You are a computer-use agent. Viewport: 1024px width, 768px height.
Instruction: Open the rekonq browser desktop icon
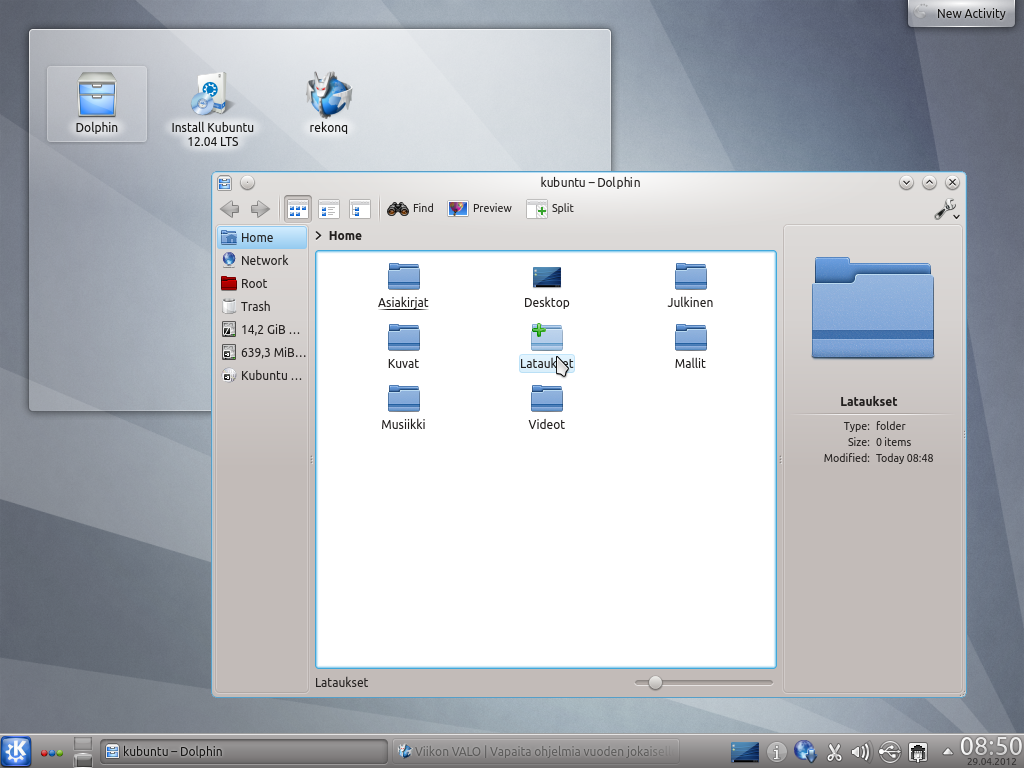click(x=328, y=103)
